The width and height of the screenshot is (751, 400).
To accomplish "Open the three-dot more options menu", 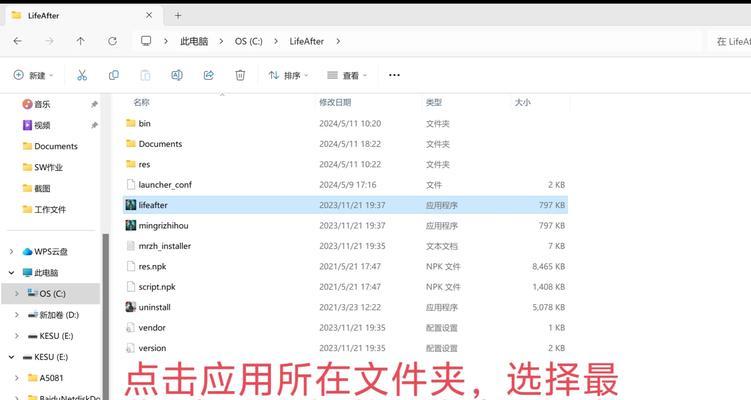I will click(394, 75).
